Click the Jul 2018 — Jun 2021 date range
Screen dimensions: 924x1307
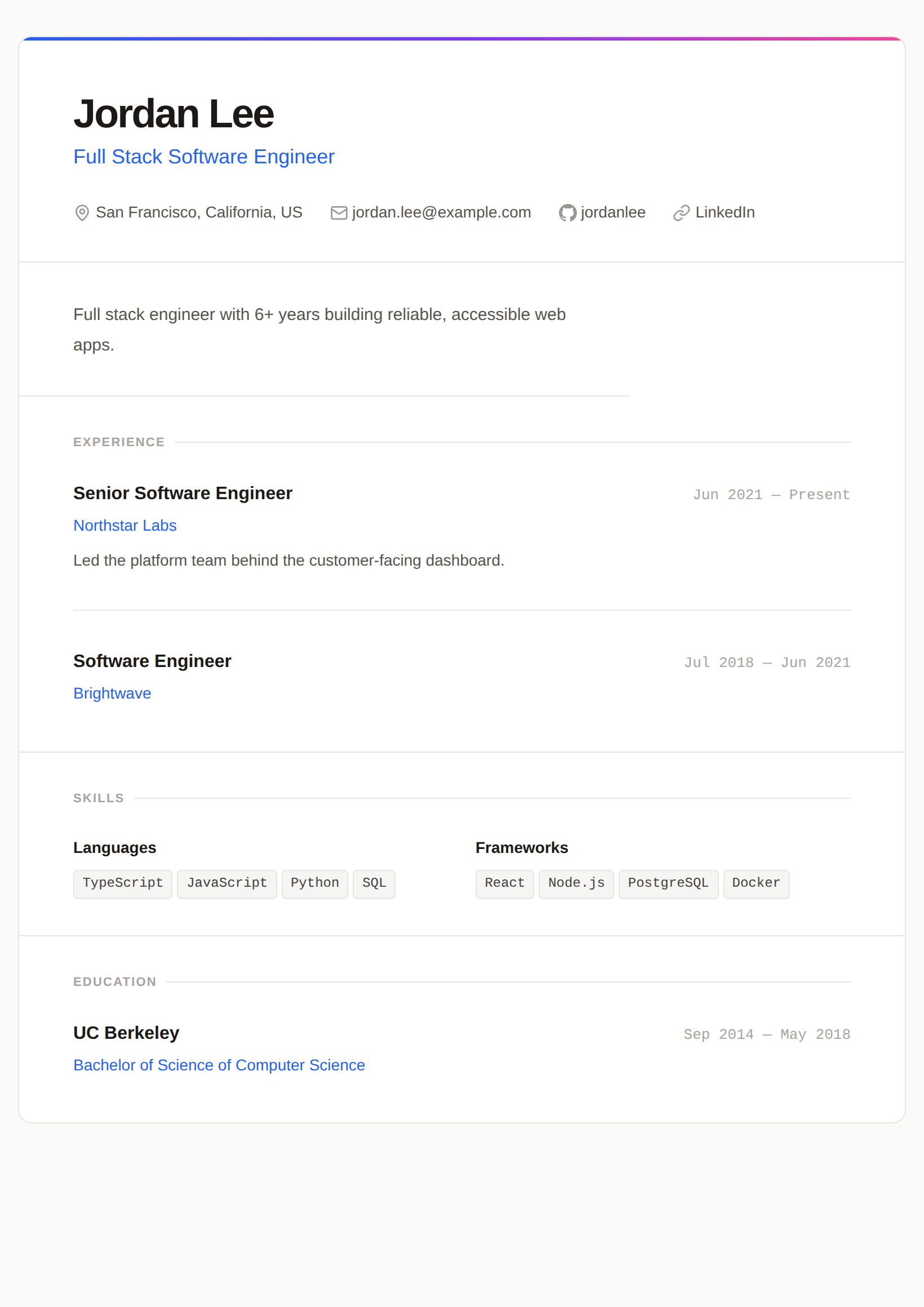[x=767, y=663]
